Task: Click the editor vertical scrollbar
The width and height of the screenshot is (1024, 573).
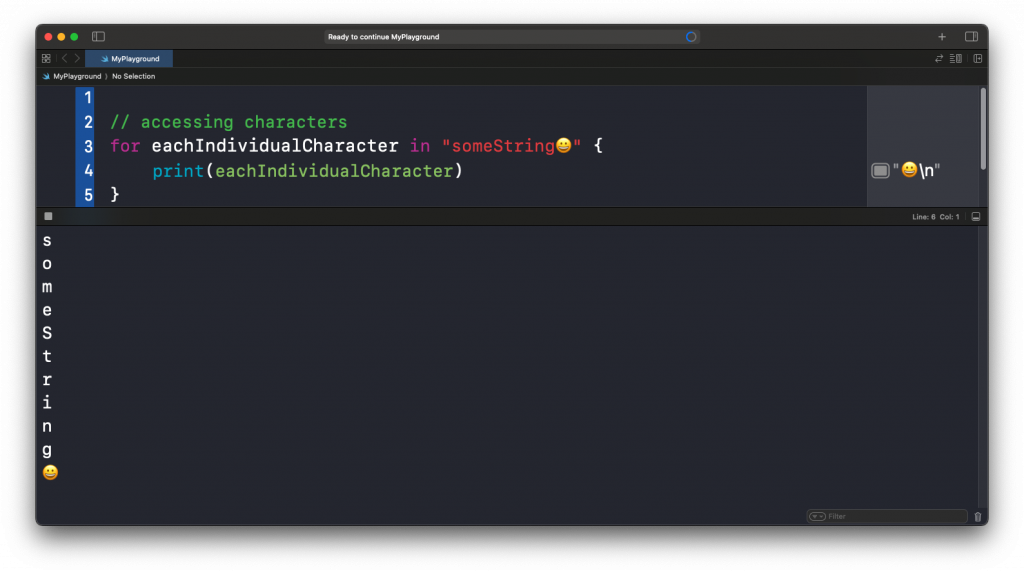Action: pos(983,128)
